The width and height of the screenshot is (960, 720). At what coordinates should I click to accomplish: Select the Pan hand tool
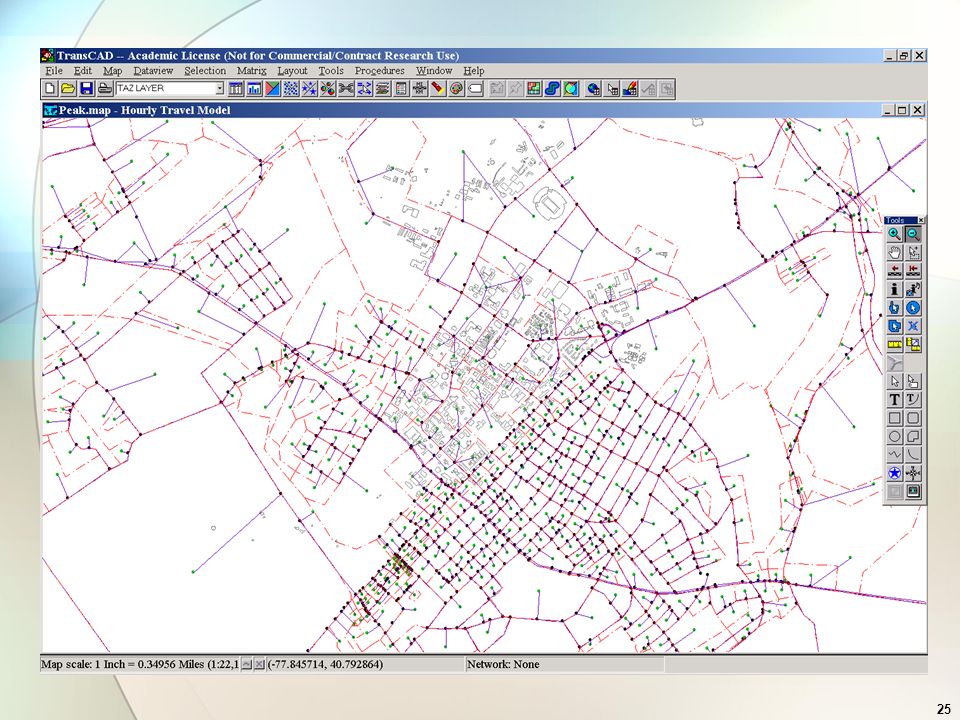pyautogui.click(x=894, y=252)
